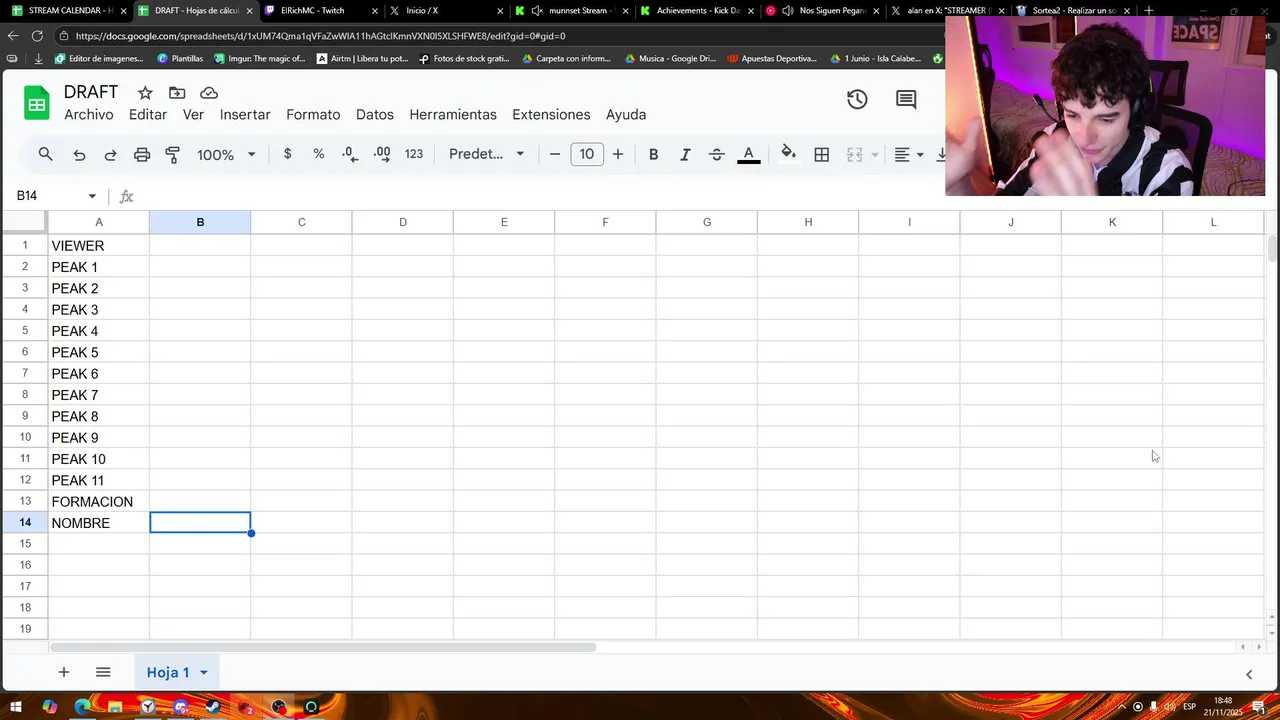Open the Herramientas menu
Screen dimensions: 1280x720
point(453,114)
